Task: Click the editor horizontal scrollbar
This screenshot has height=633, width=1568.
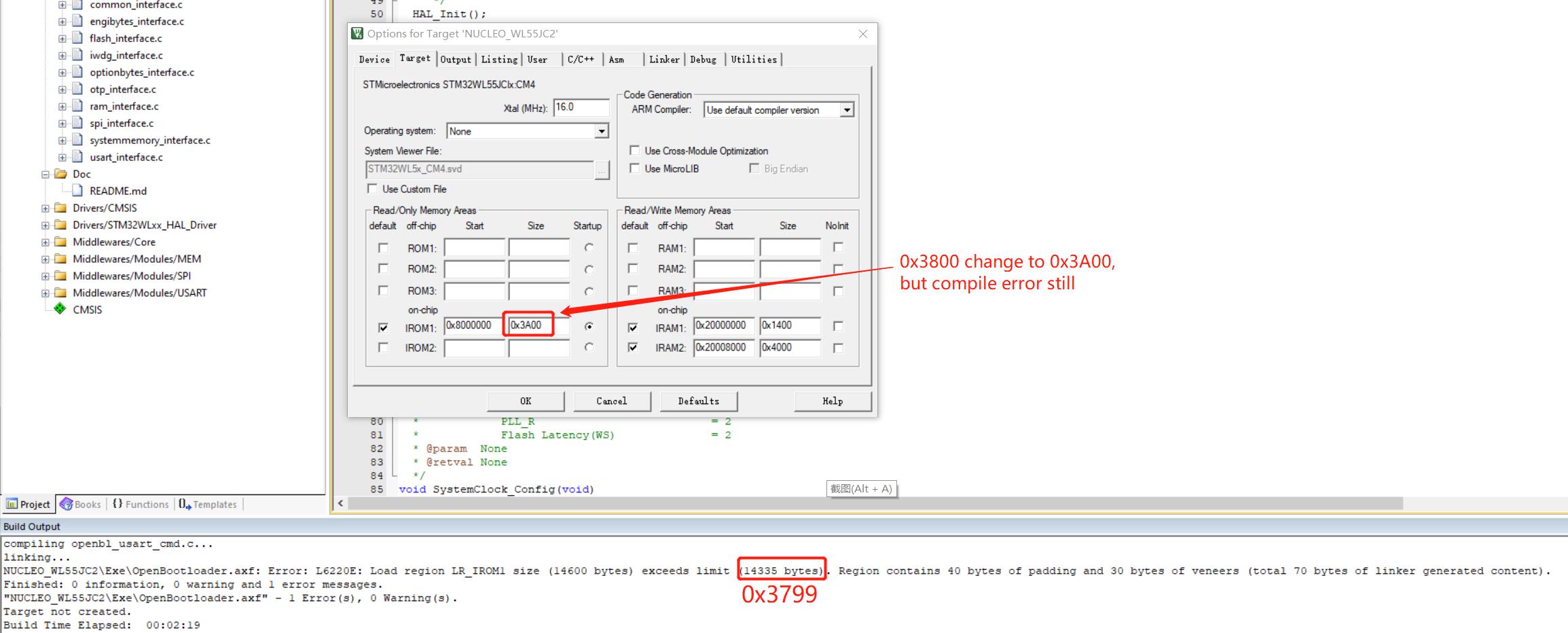Action: 875,503
